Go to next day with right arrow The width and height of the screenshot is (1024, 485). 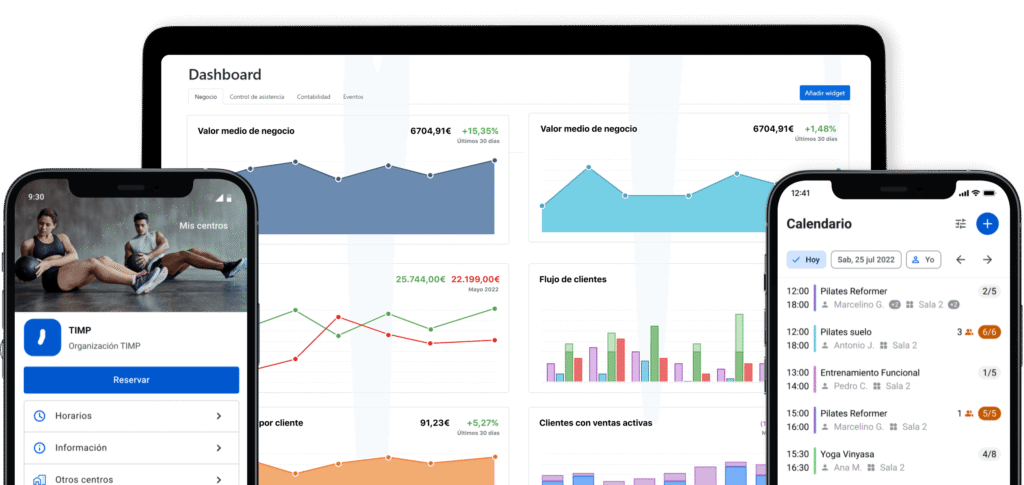pyautogui.click(x=987, y=260)
